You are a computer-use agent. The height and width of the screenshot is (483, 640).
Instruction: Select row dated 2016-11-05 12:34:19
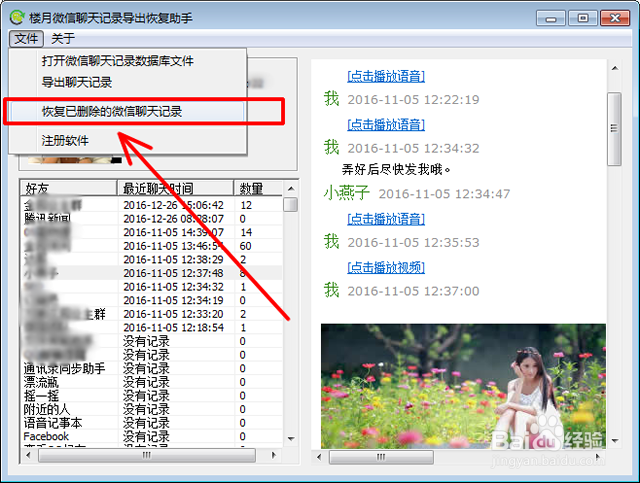pyautogui.click(x=151, y=300)
